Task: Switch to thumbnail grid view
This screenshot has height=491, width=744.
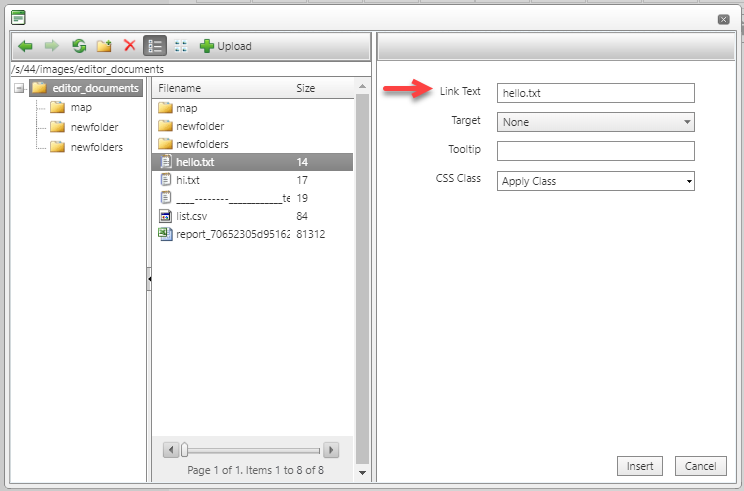Action: [x=180, y=46]
